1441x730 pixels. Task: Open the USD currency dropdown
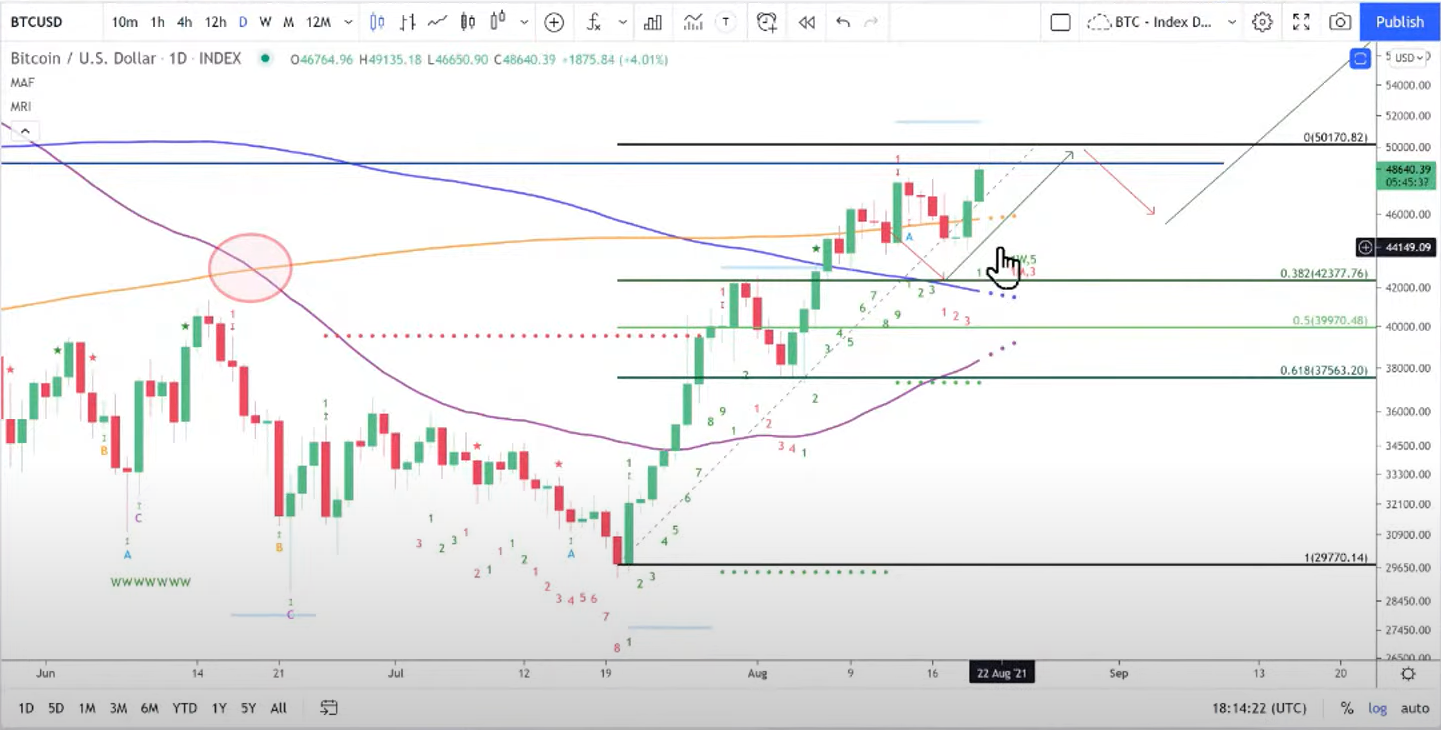tap(1407, 58)
